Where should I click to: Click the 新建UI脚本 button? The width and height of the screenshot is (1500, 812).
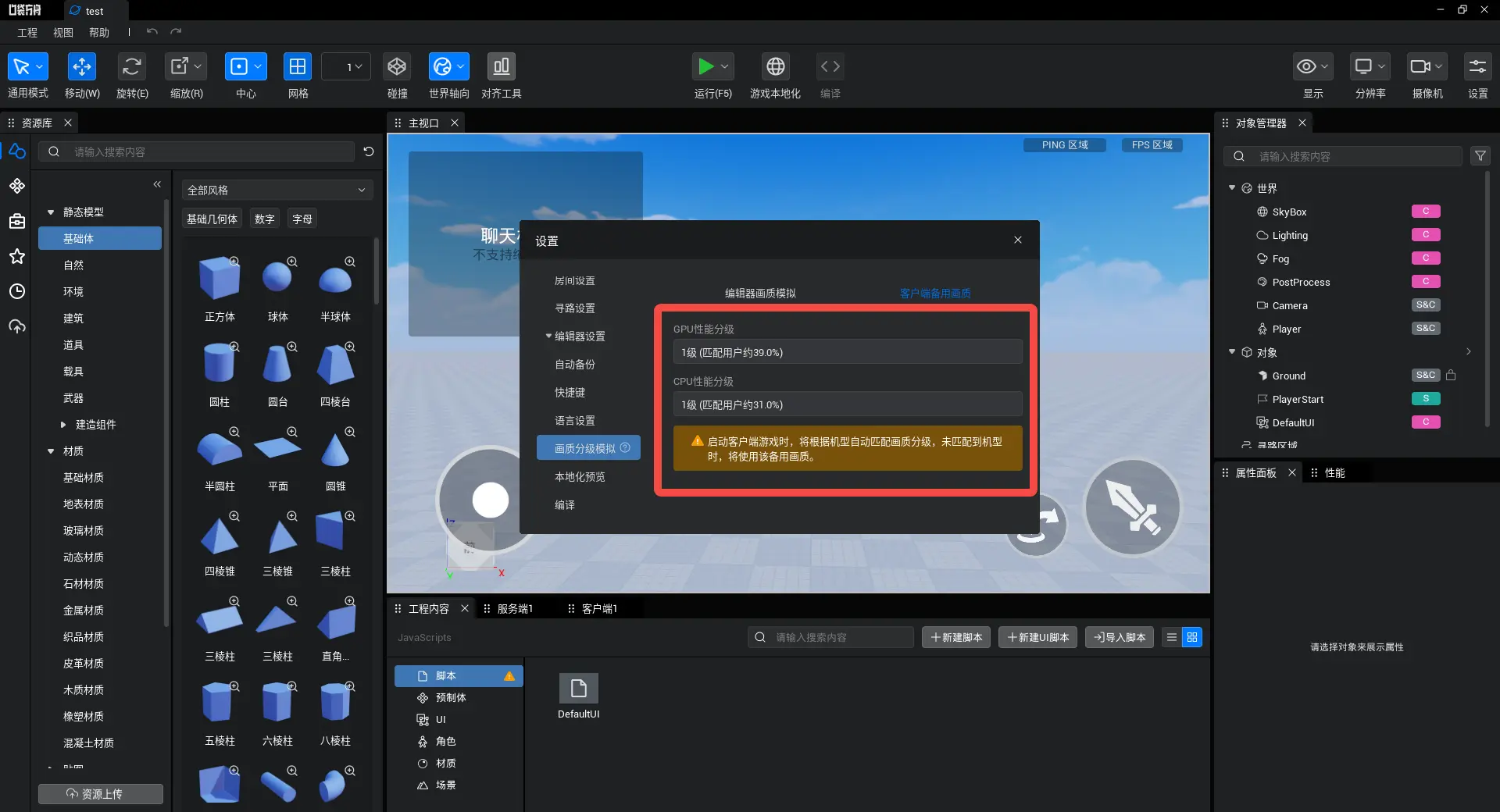click(x=1037, y=637)
